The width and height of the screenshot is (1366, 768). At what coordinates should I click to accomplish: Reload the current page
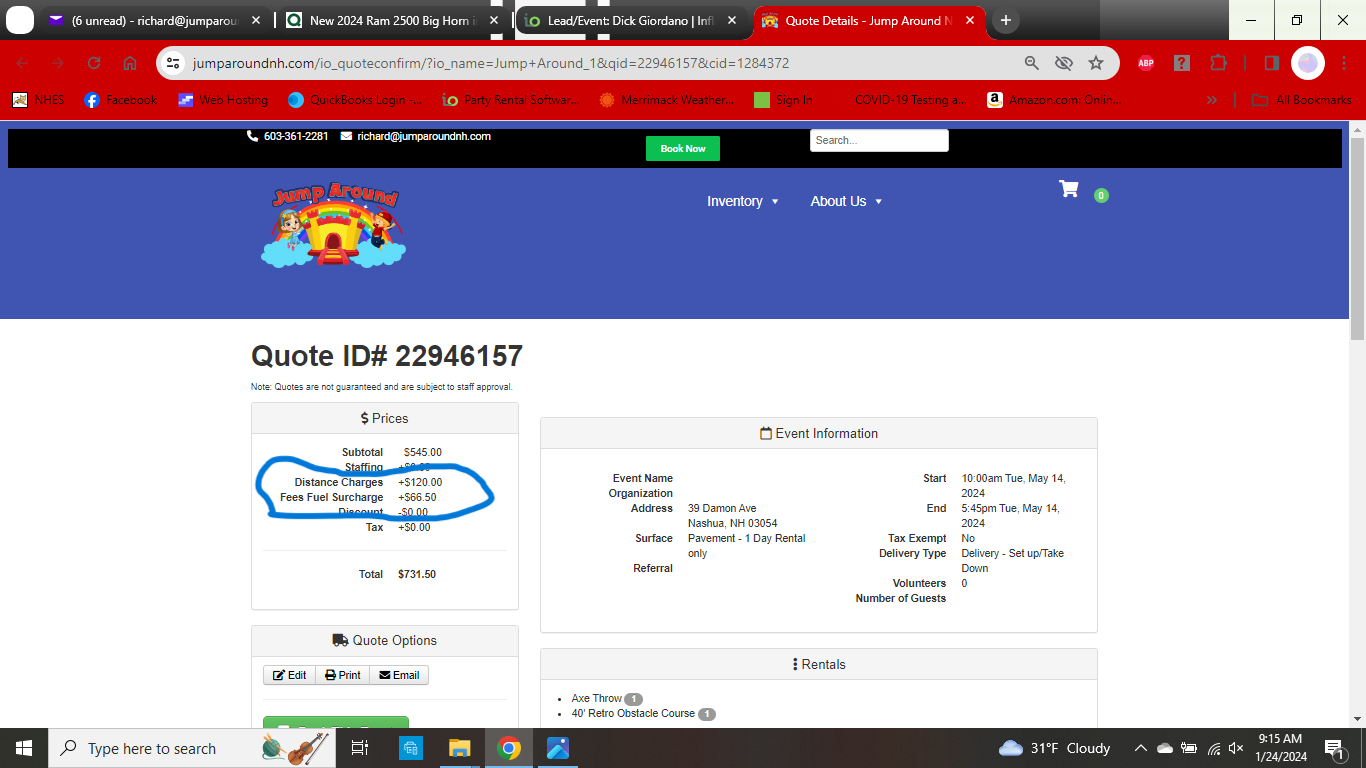94,63
